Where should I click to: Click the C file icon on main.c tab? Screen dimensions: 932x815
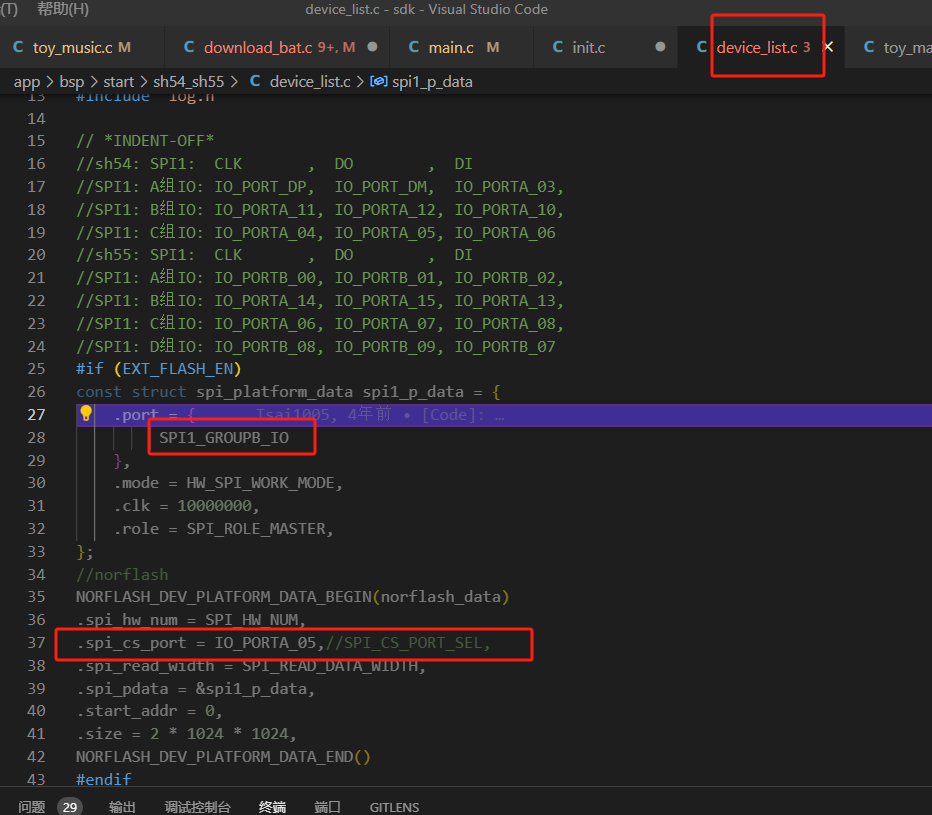pos(414,47)
